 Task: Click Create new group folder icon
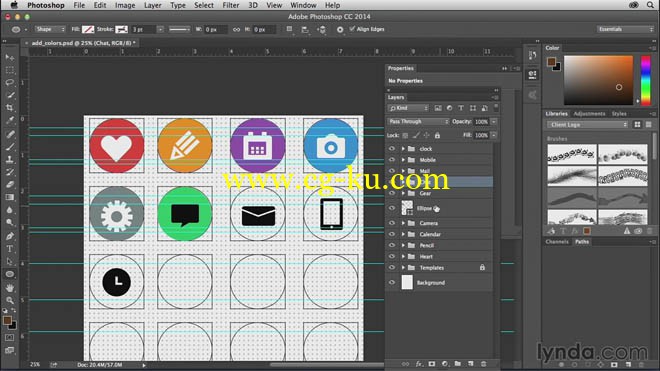[458, 364]
